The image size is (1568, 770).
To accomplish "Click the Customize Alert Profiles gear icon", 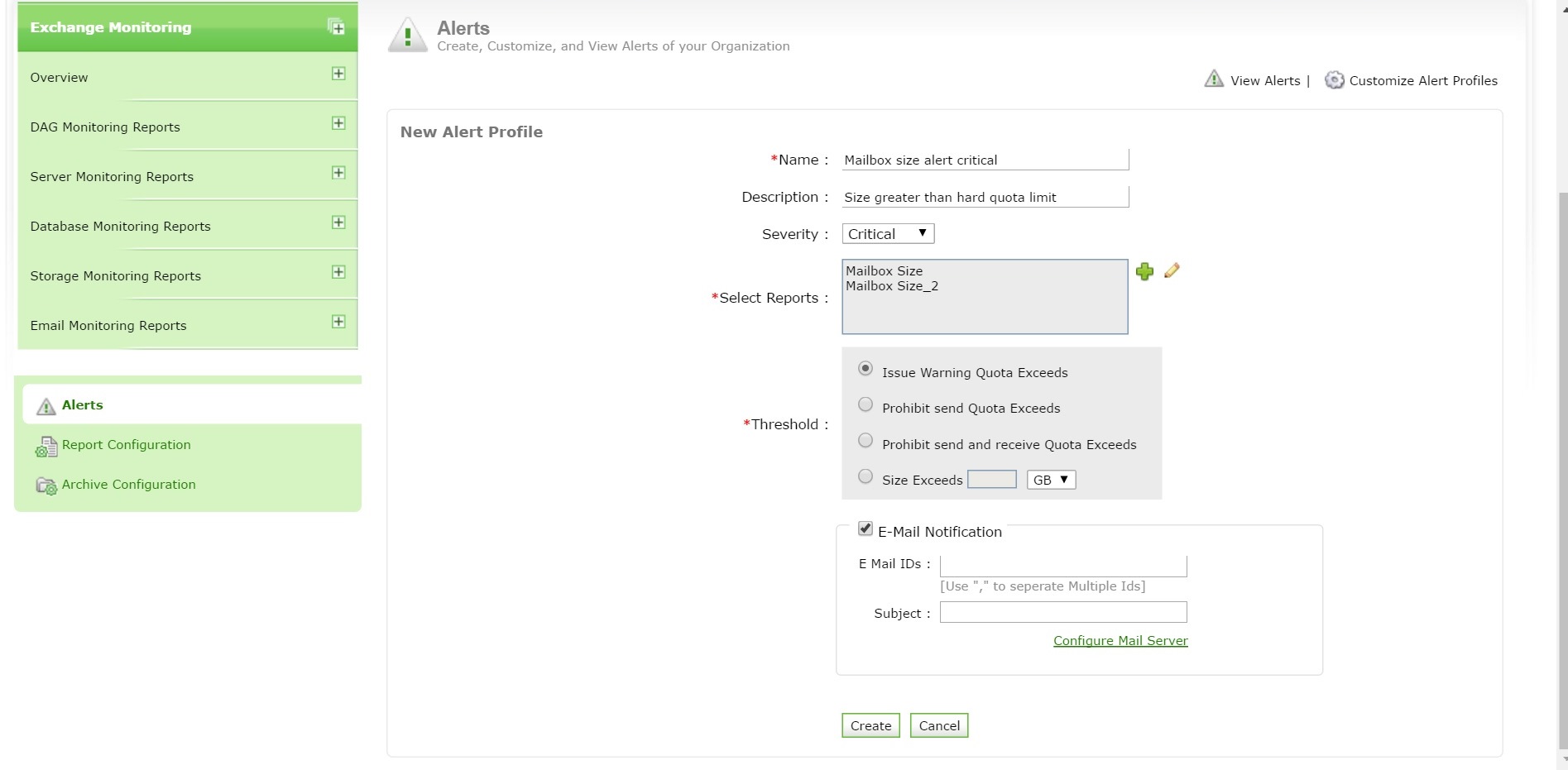I will (1334, 80).
